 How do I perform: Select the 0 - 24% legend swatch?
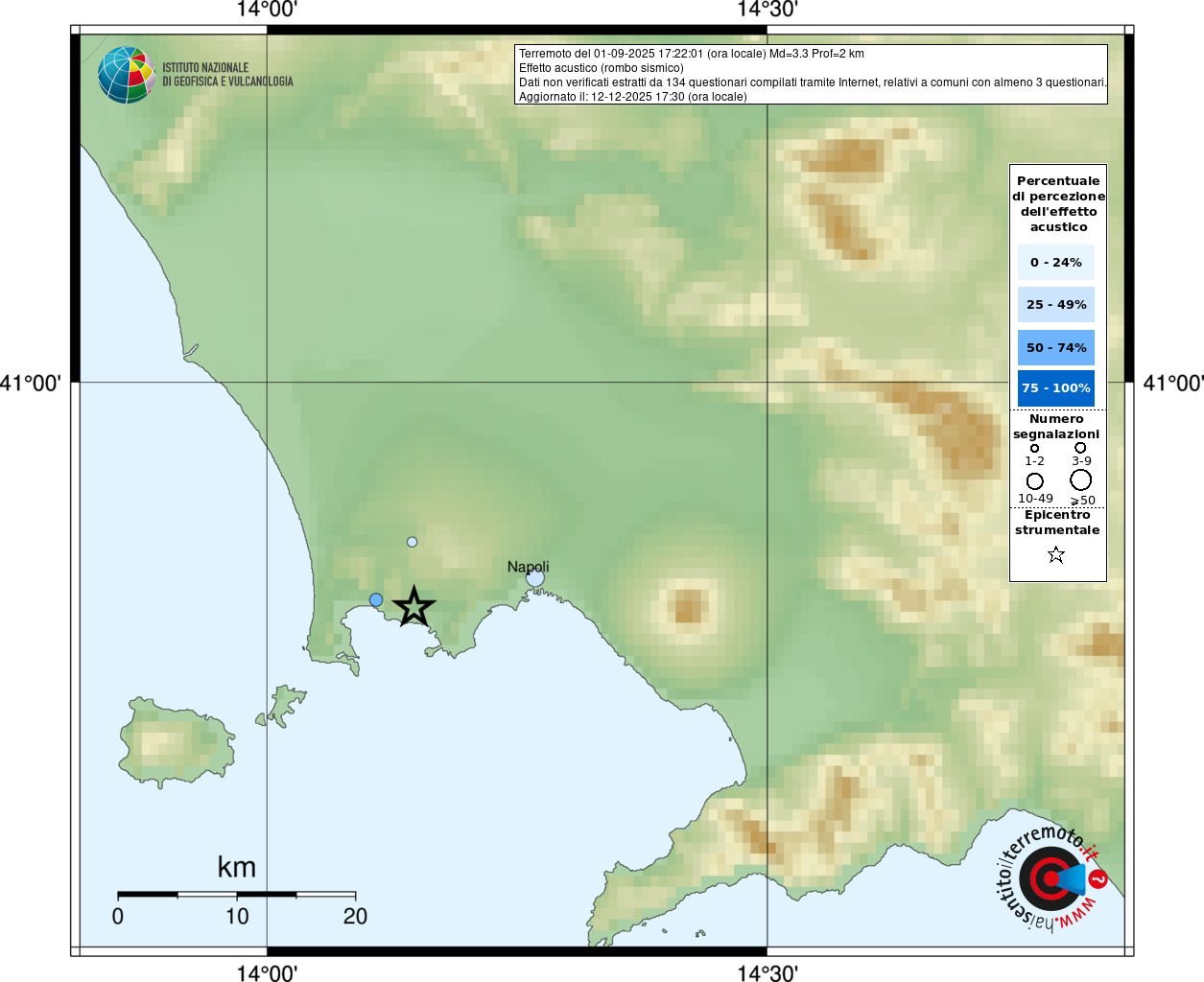1055,262
